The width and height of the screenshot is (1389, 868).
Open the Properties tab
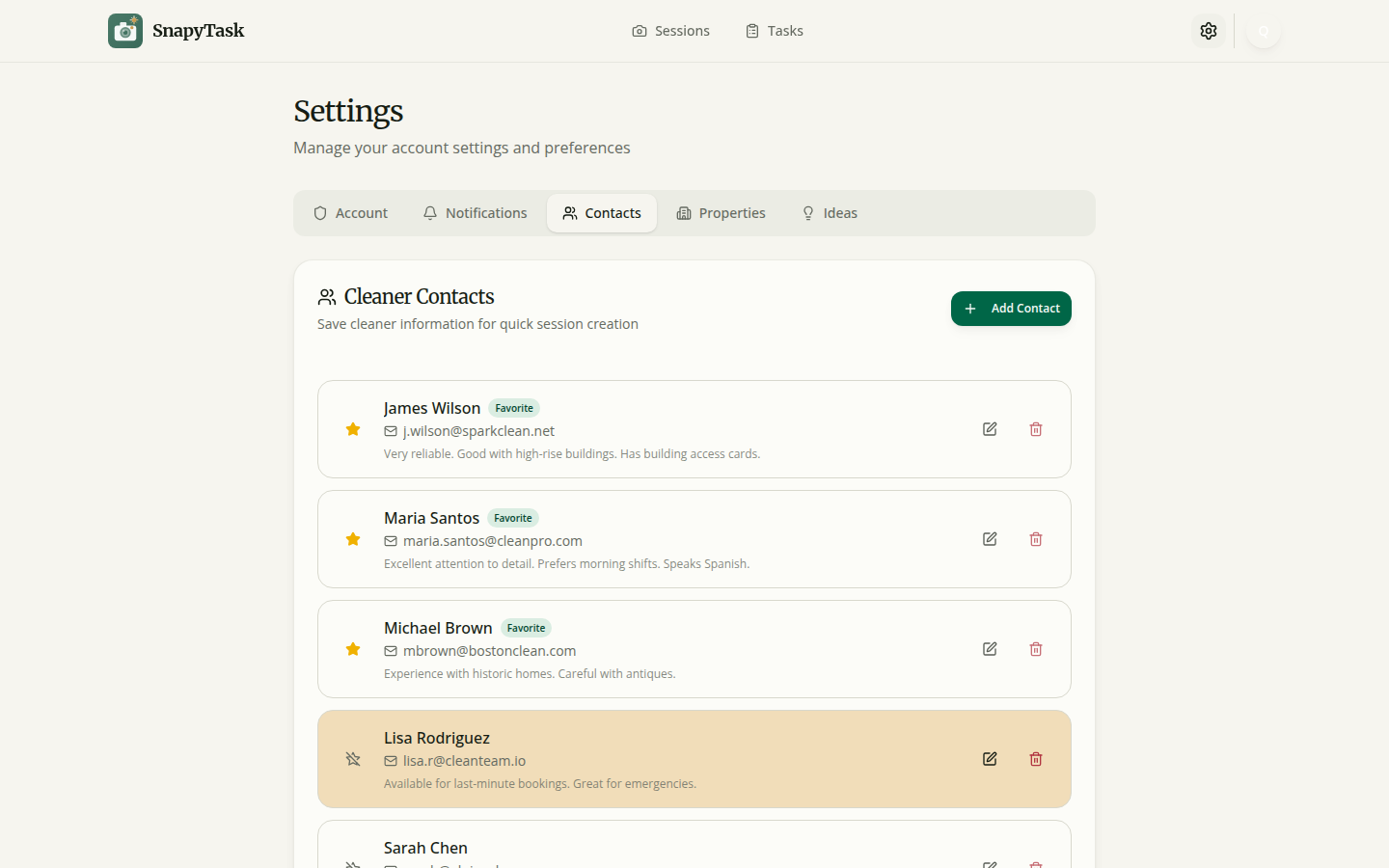coord(721,212)
